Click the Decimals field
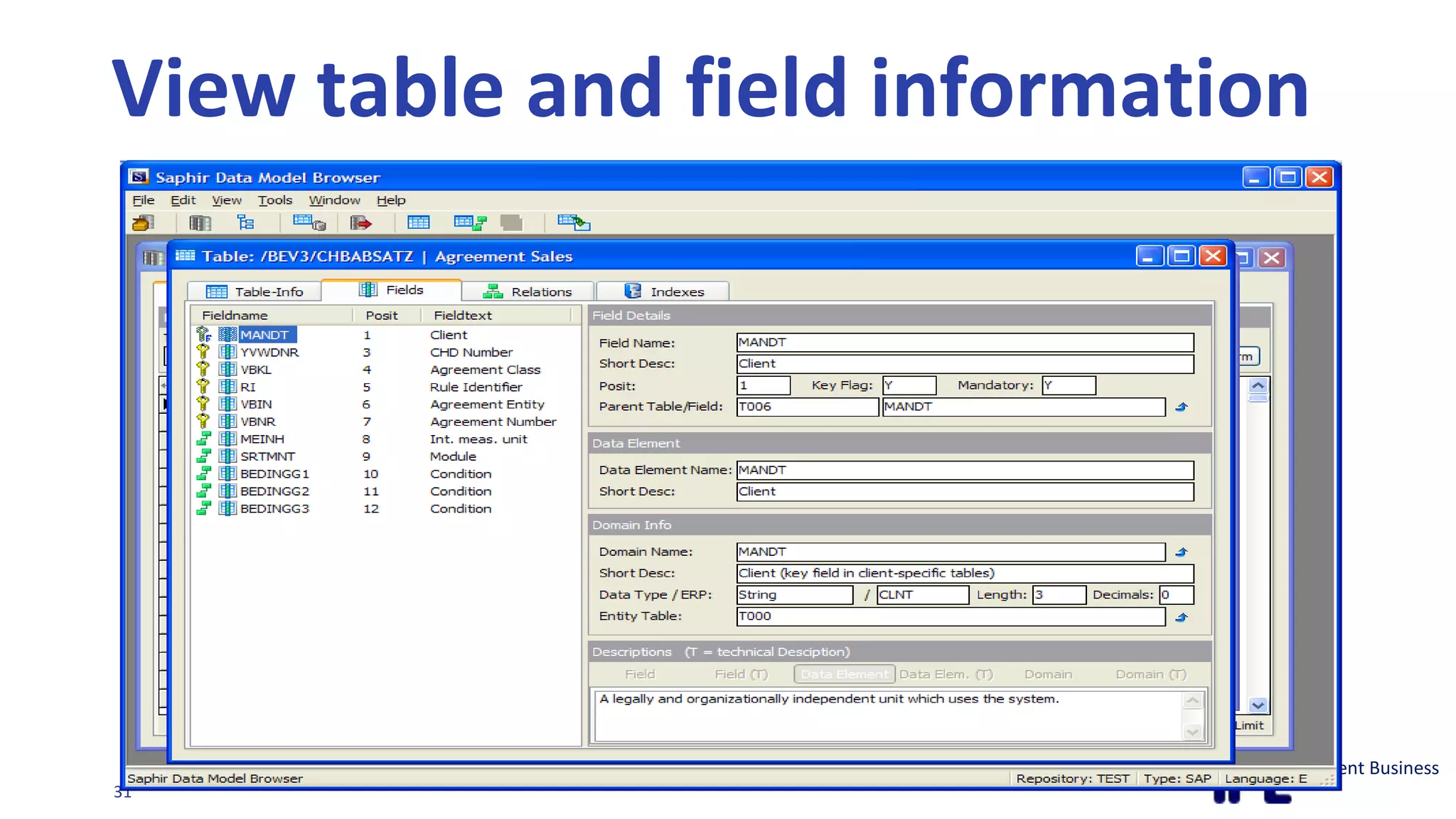 [x=1176, y=595]
